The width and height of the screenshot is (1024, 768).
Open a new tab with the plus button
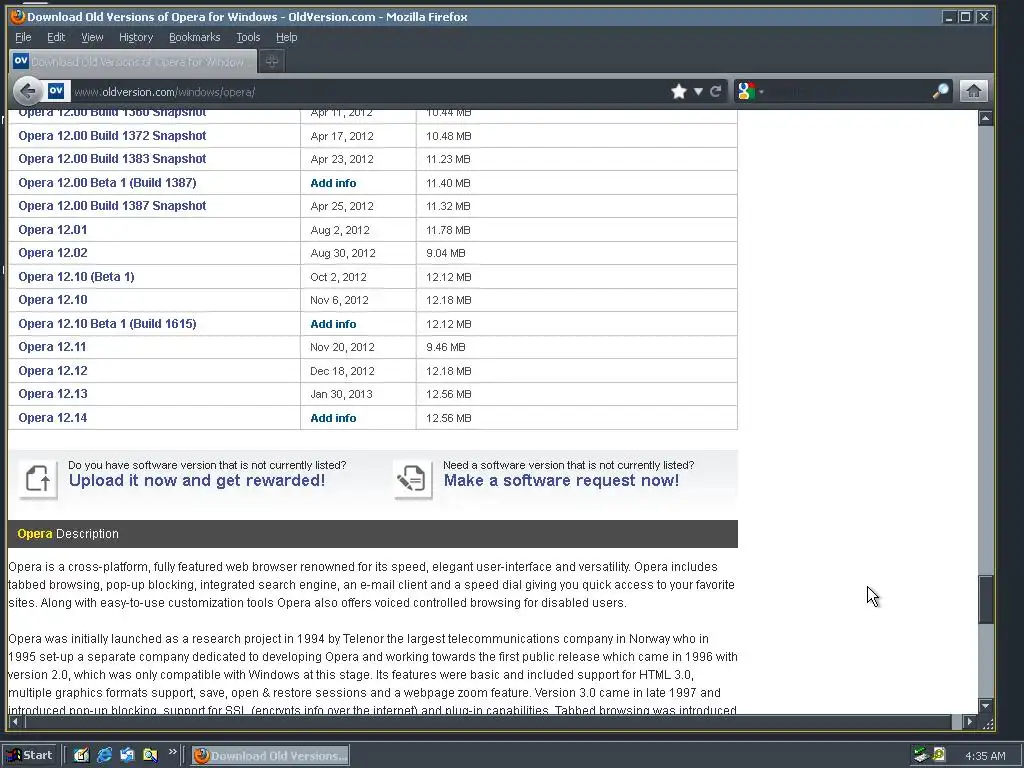(272, 61)
